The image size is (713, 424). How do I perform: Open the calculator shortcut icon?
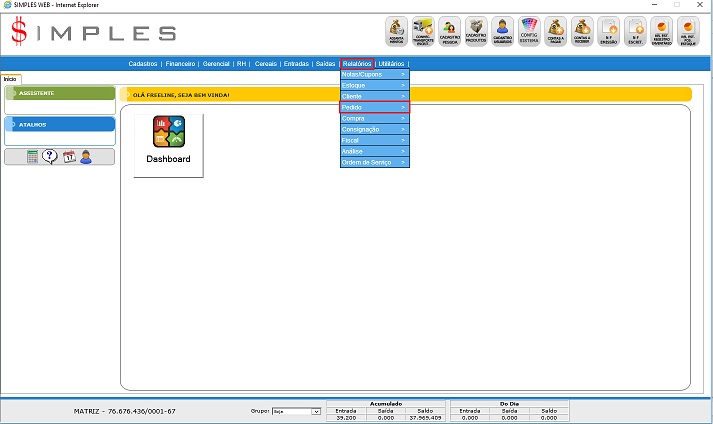pyautogui.click(x=33, y=157)
